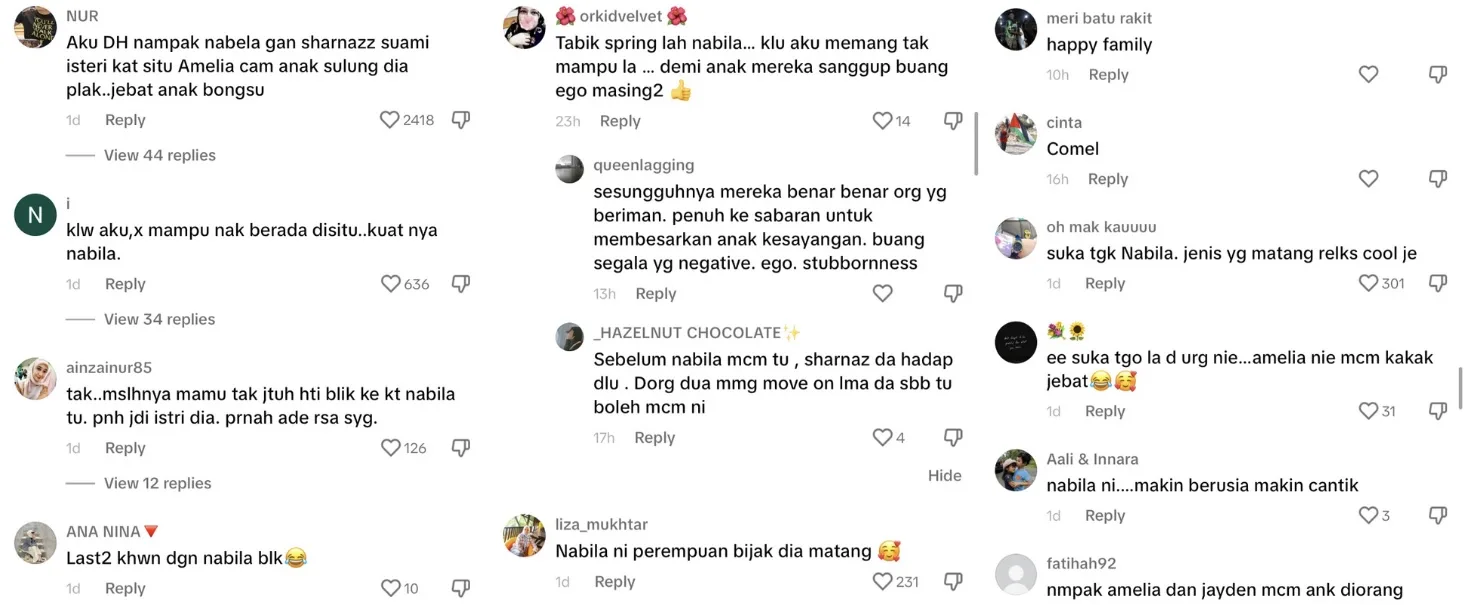Dislike cinta's Comel comment
The height and width of the screenshot is (605, 1469).
1438,179
